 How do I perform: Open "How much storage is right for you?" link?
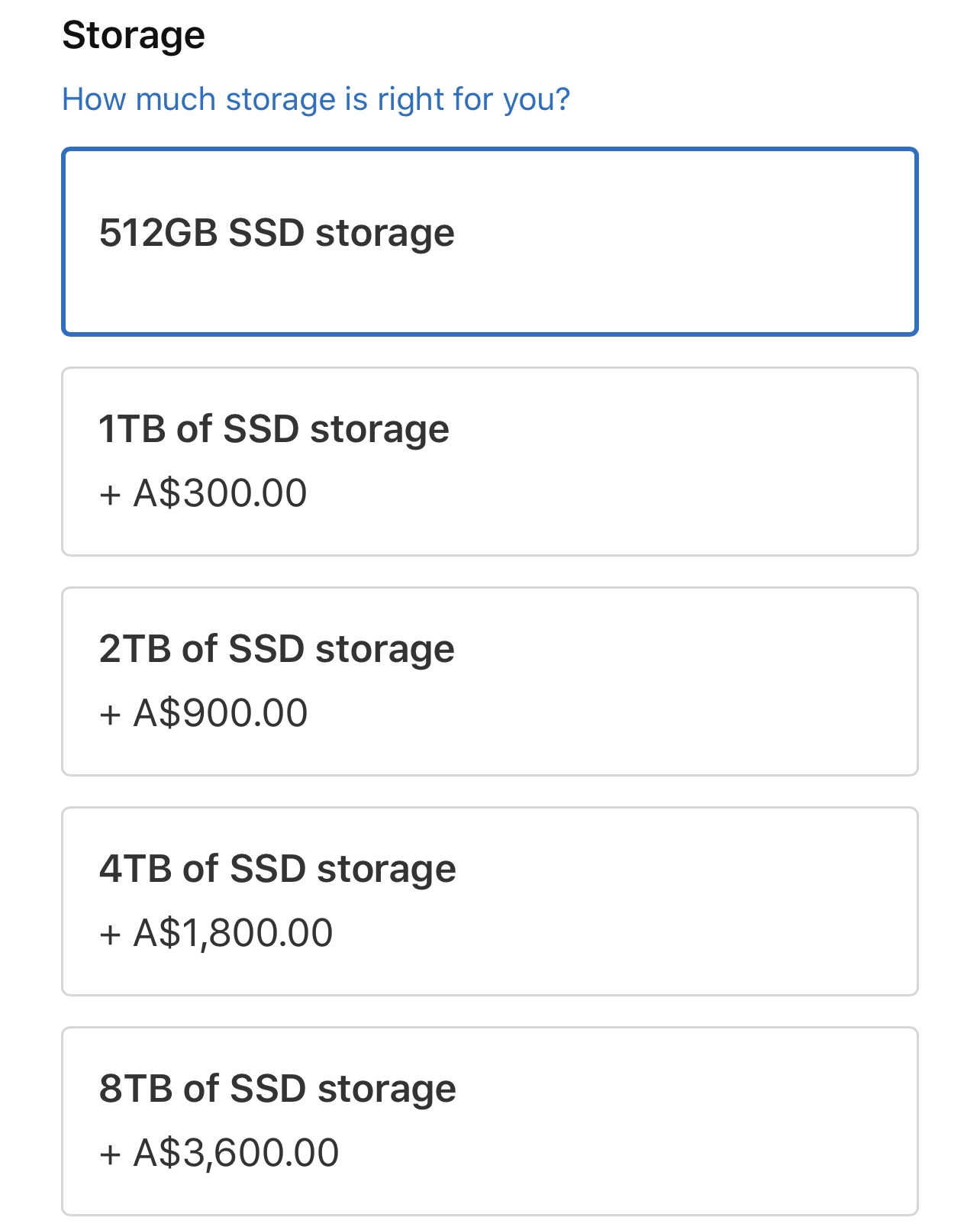316,99
